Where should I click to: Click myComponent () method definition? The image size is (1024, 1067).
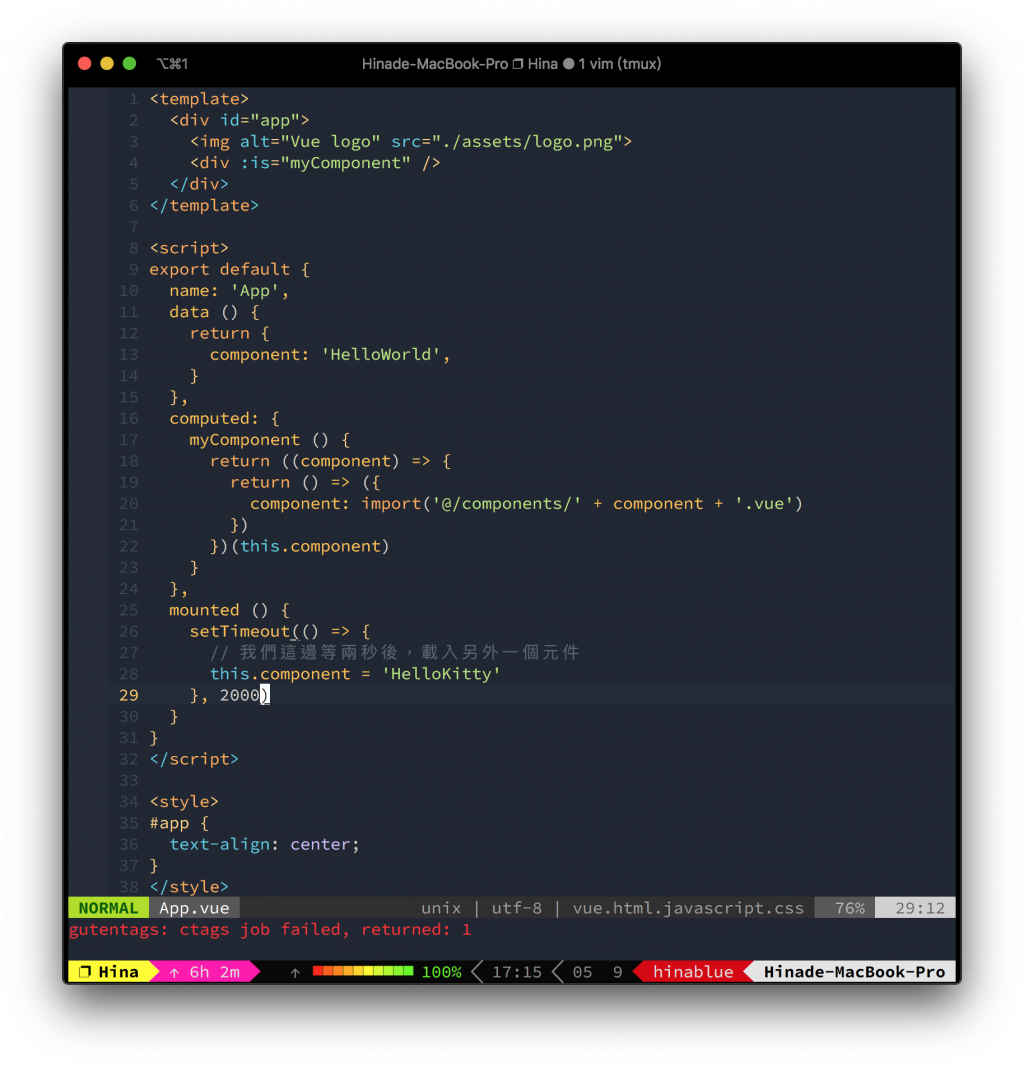260,440
